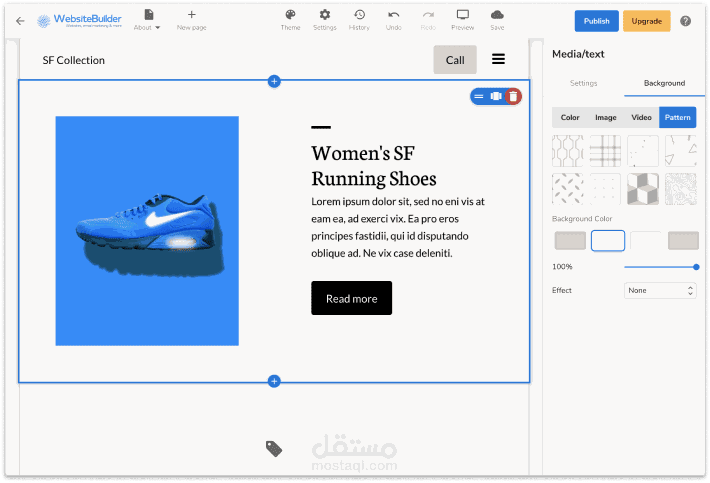Open the Theme palette
Image resolution: width=710 pixels, height=483 pixels.
290,20
